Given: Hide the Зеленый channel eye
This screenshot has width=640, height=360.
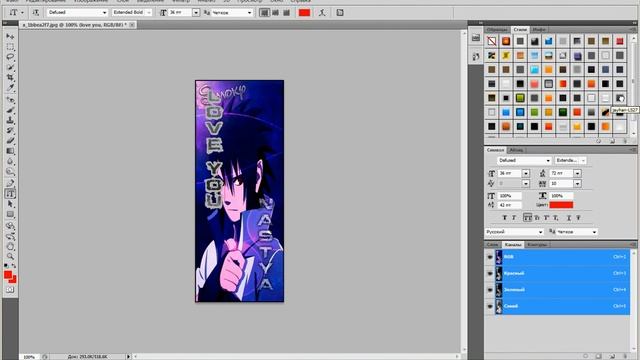Looking at the screenshot, I should point(490,289).
